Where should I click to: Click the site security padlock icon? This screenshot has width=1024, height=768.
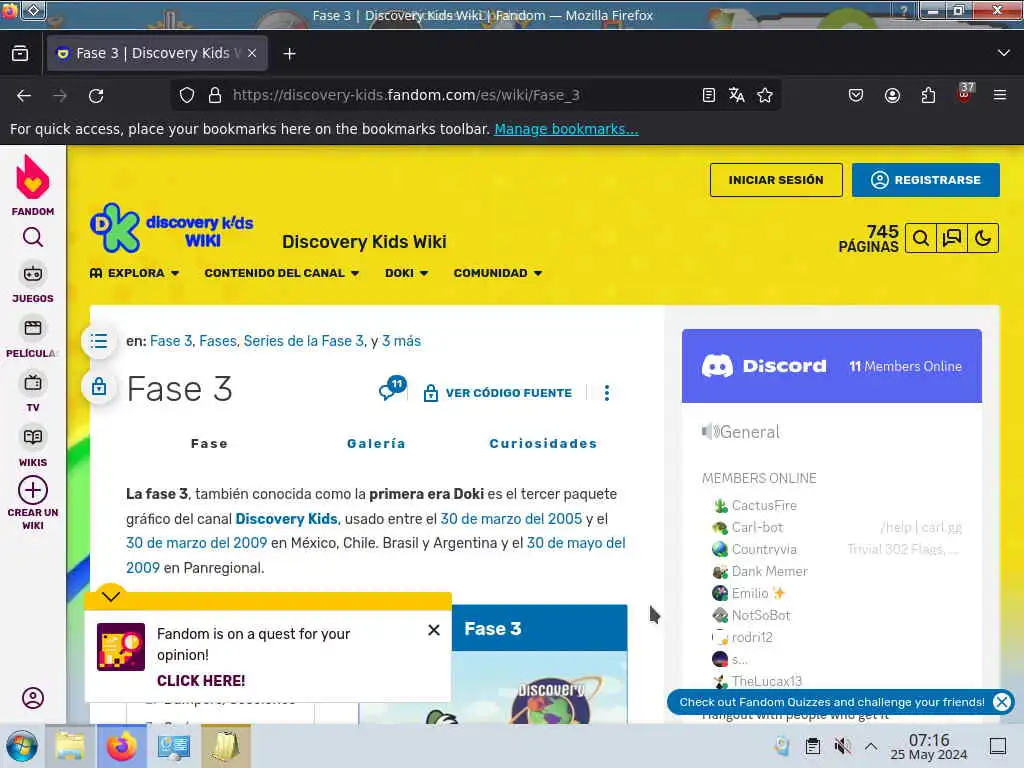215,95
